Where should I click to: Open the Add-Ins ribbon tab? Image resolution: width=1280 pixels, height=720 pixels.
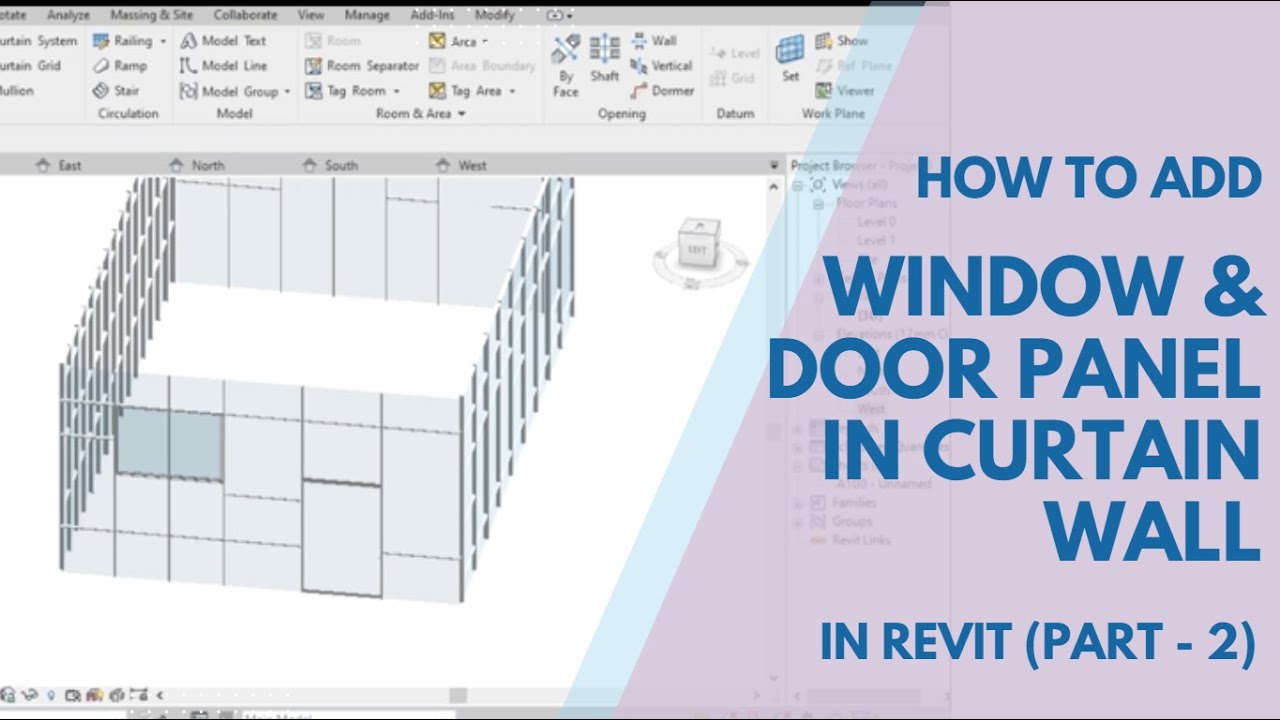coord(432,15)
